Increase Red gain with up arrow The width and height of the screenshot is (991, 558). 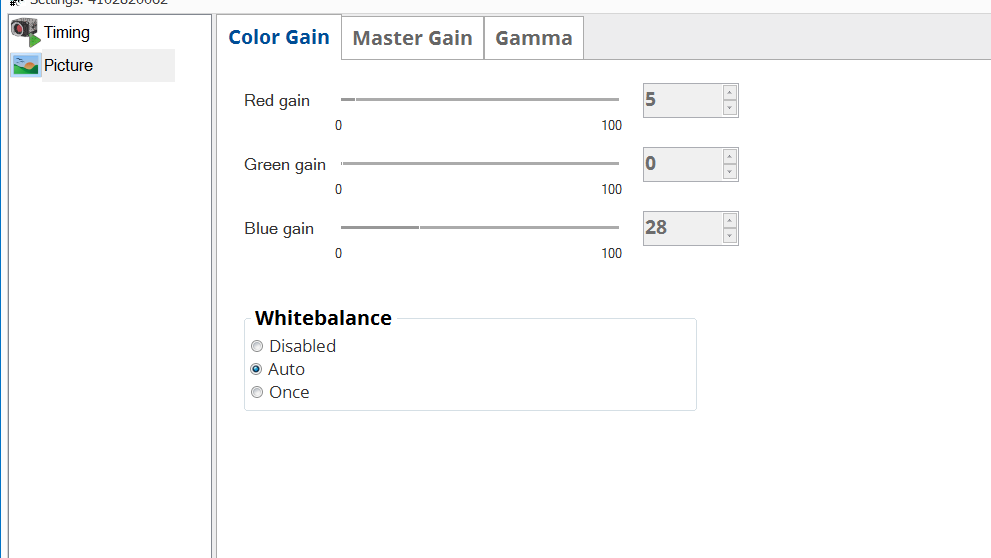tap(730, 93)
